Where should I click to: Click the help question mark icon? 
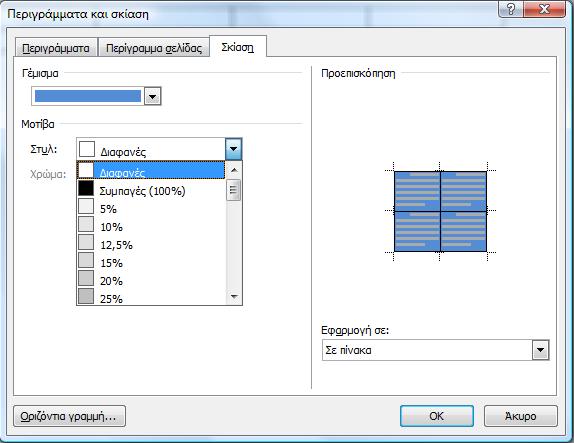[x=511, y=9]
